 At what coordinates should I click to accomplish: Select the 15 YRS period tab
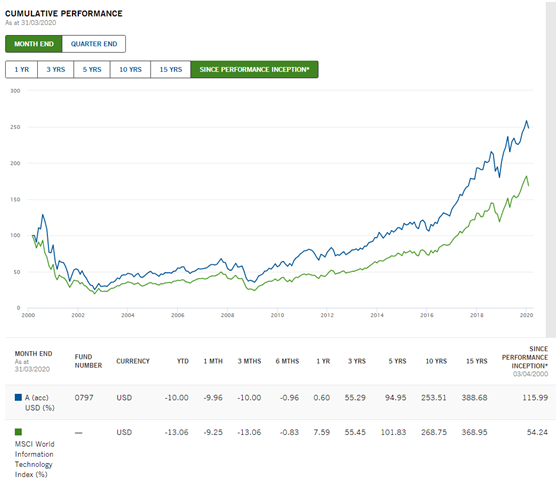170,69
